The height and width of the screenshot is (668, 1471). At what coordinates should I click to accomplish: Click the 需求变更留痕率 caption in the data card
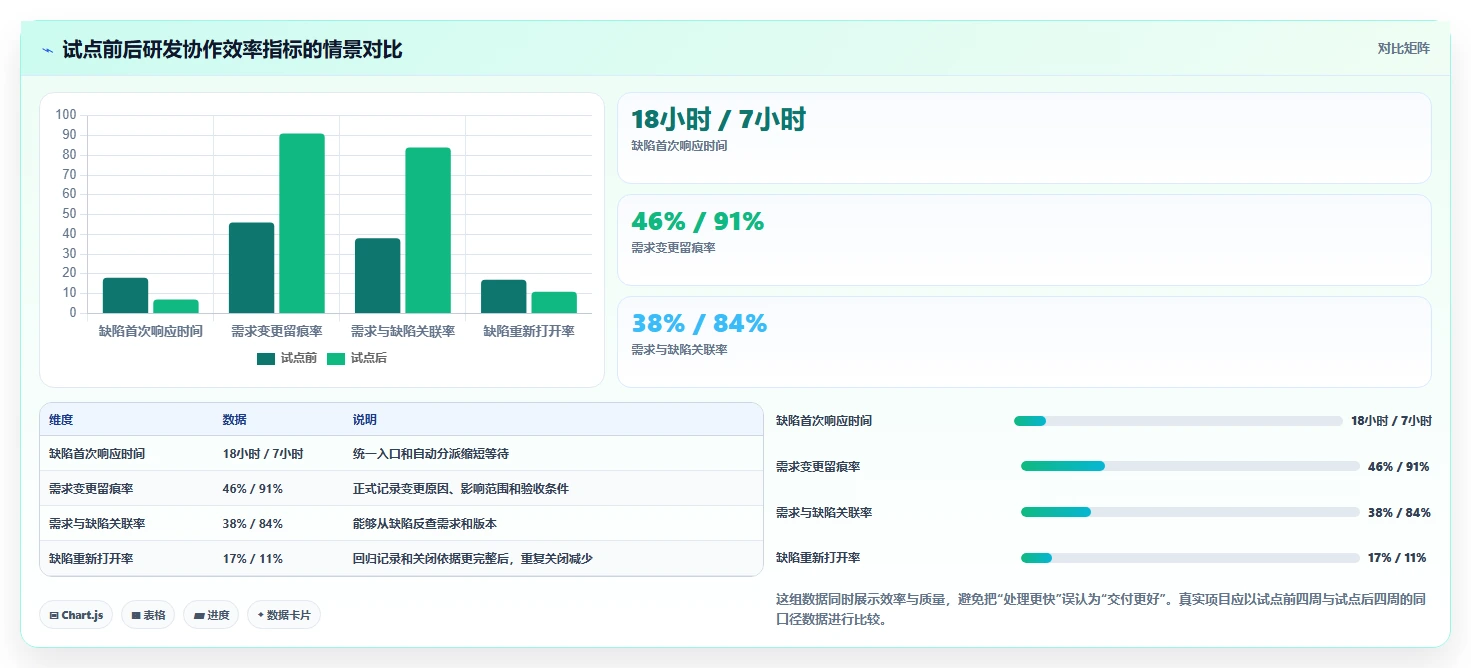(x=673, y=248)
